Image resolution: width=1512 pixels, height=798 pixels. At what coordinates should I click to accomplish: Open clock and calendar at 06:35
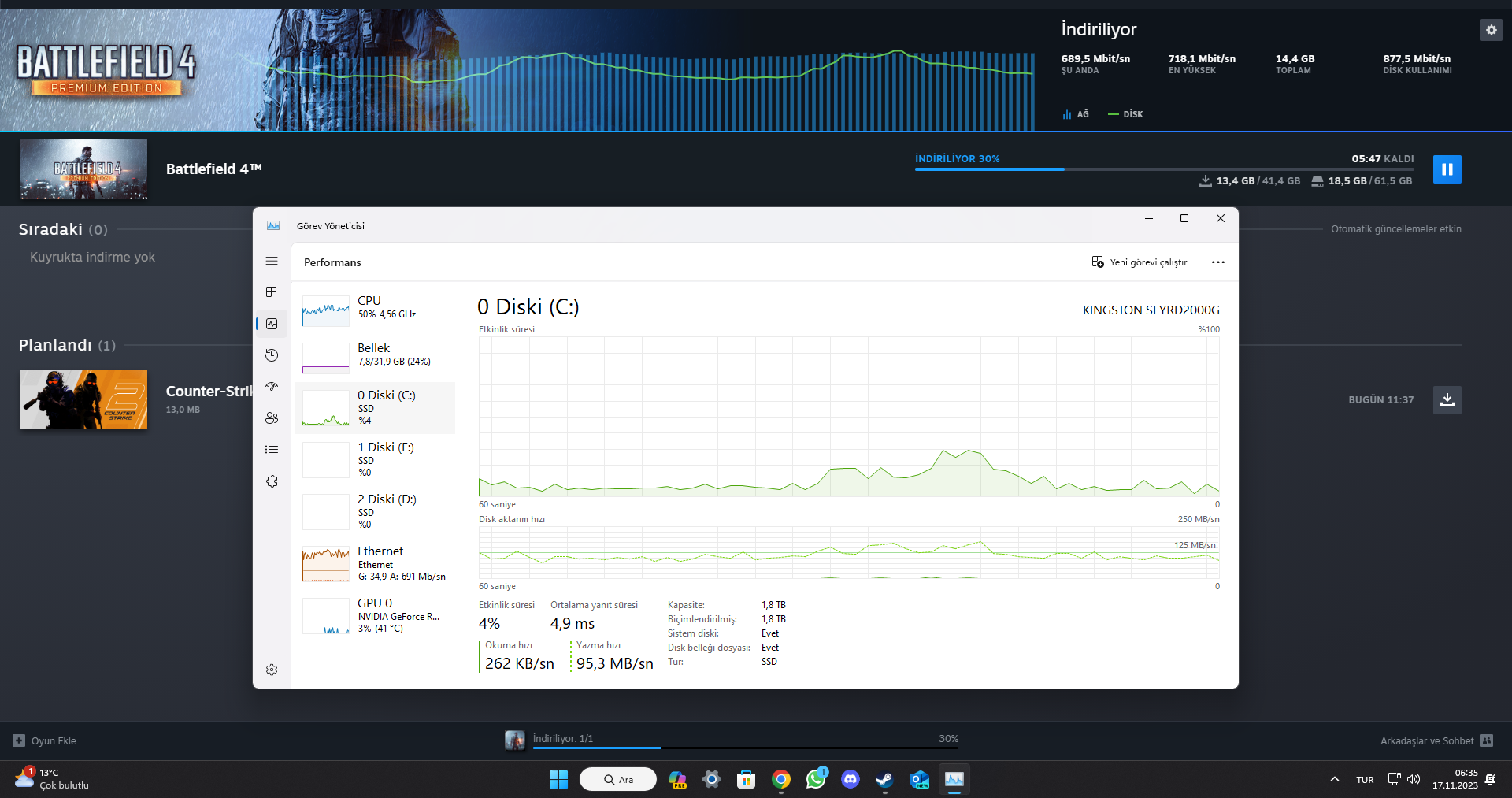click(x=1455, y=779)
